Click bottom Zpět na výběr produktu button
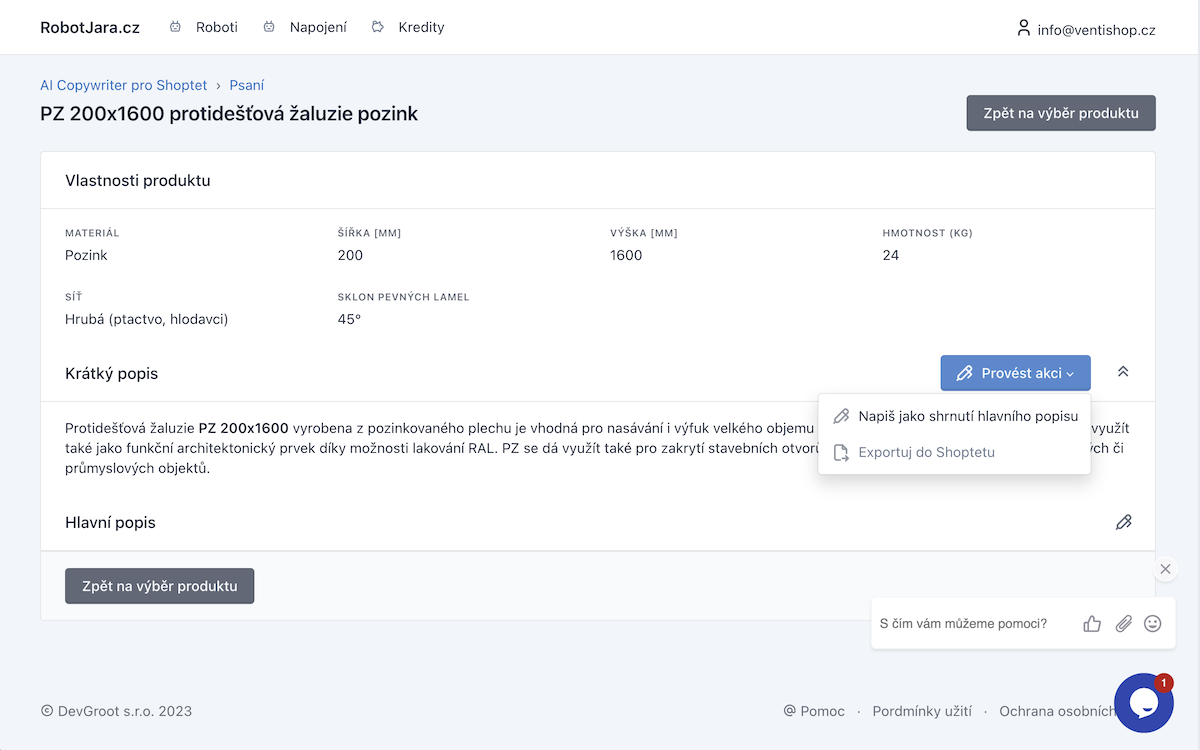Screen dimensions: 1200x750 (160, 586)
